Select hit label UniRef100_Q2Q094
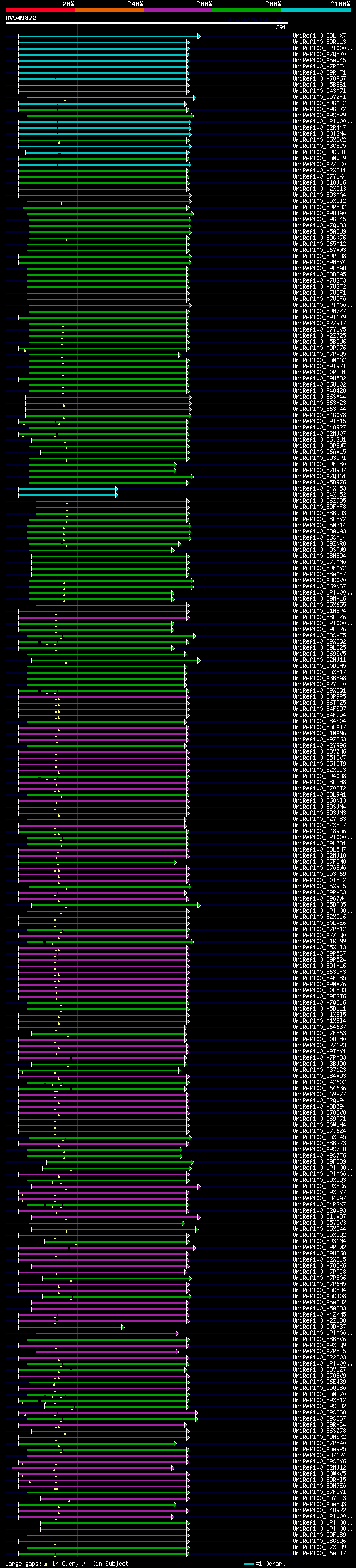The height and width of the screenshot is (1568, 356). (x=319, y=1101)
